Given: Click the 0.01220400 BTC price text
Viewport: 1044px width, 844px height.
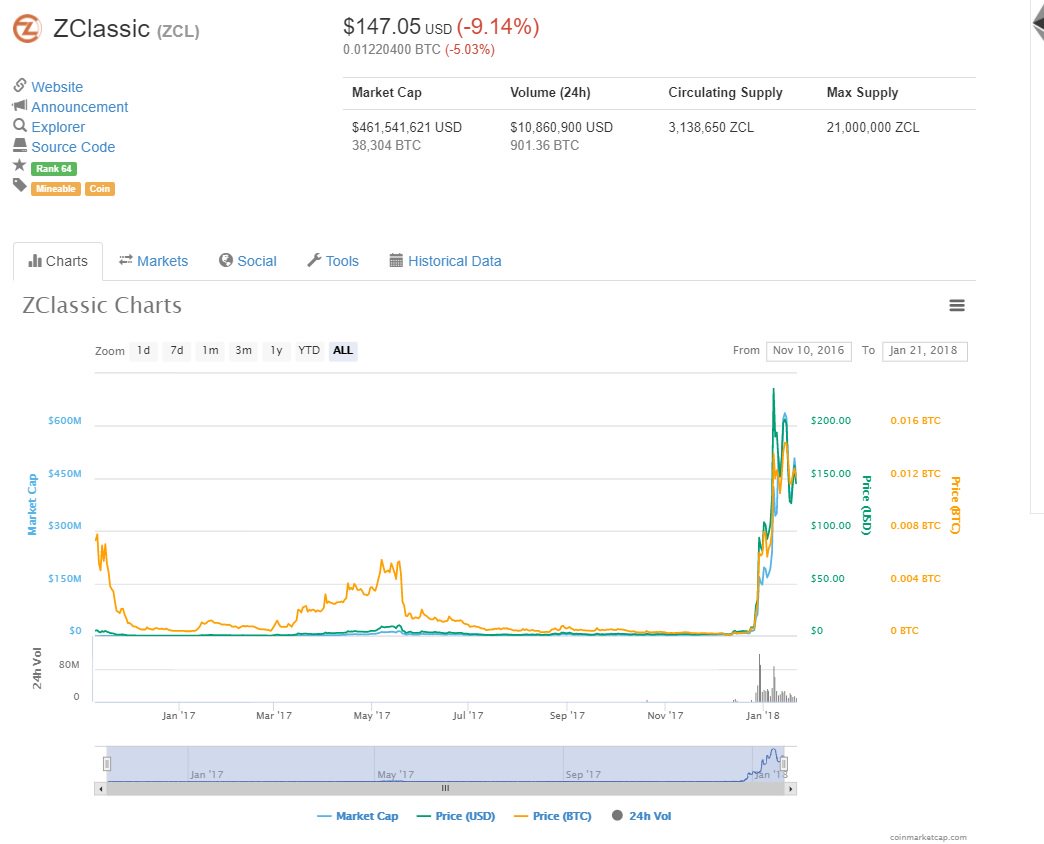Looking at the screenshot, I should [x=392, y=50].
